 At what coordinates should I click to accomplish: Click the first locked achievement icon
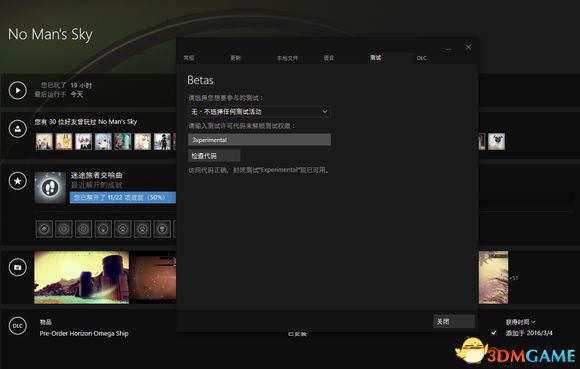pos(44,229)
